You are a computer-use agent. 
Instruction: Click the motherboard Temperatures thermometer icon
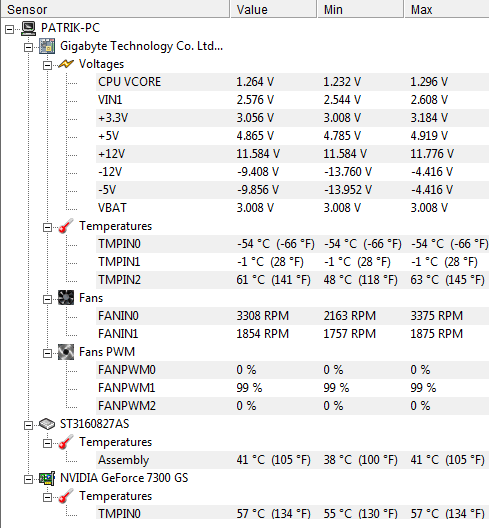(66, 226)
